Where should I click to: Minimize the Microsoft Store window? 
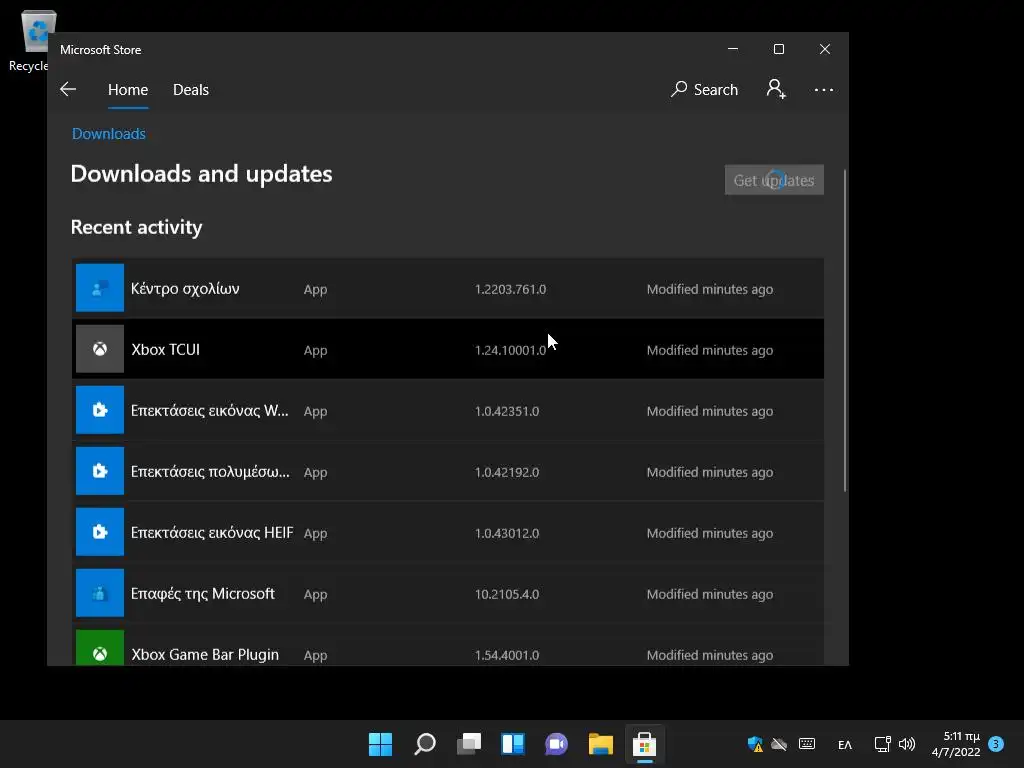pos(733,49)
